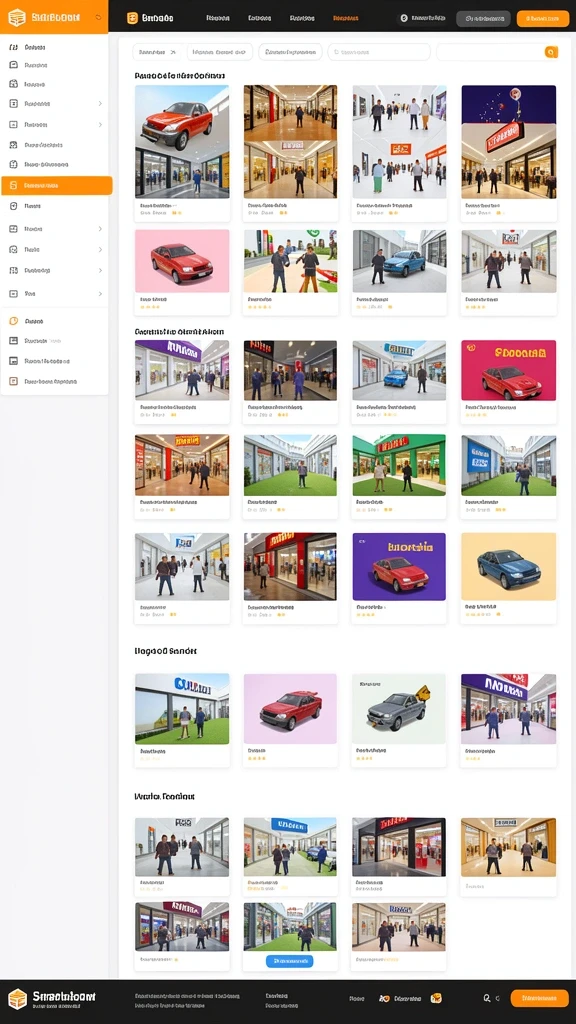Select the first sidebar item's icon
The image size is (576, 1024).
pyautogui.click(x=13, y=47)
